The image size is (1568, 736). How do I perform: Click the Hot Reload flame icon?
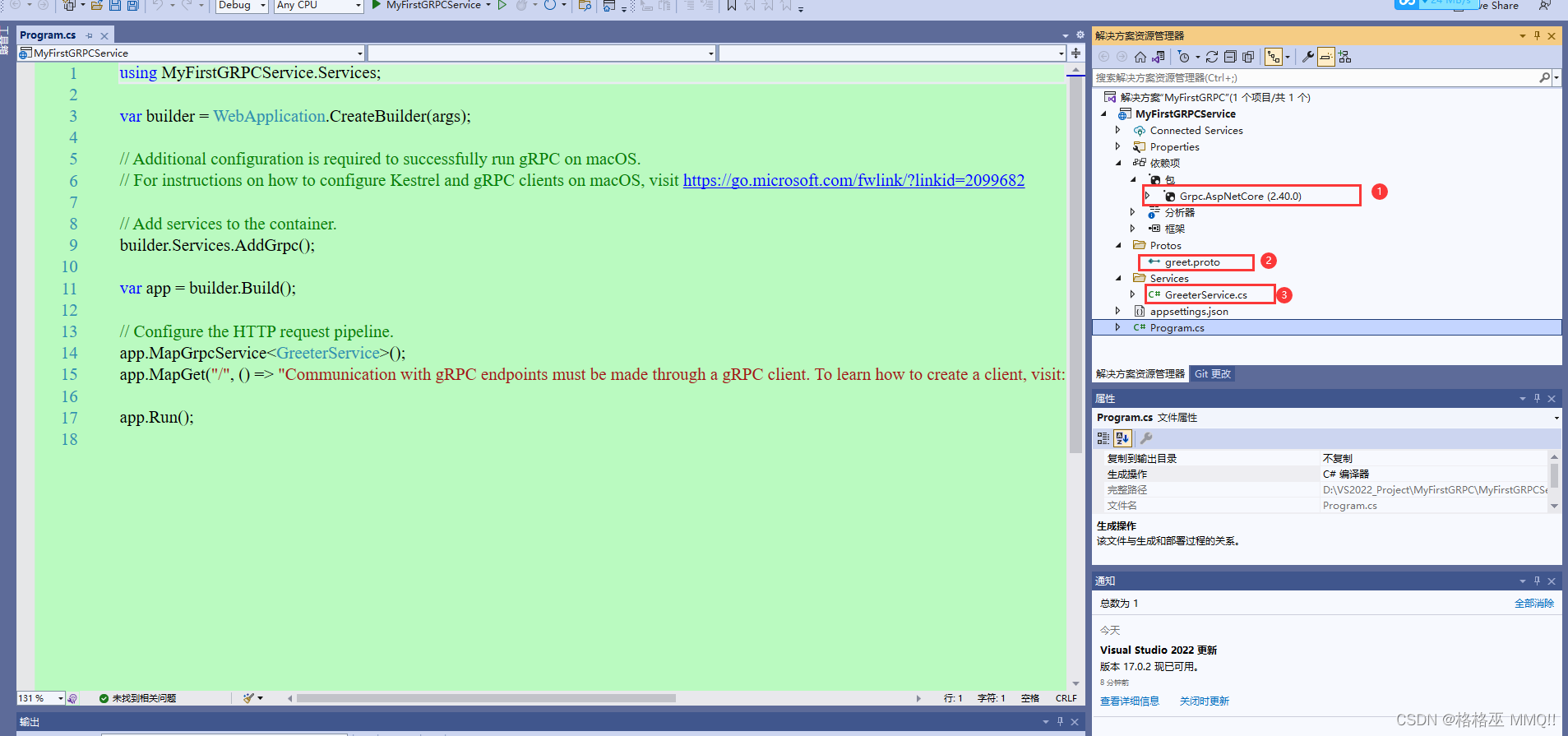tap(521, 5)
